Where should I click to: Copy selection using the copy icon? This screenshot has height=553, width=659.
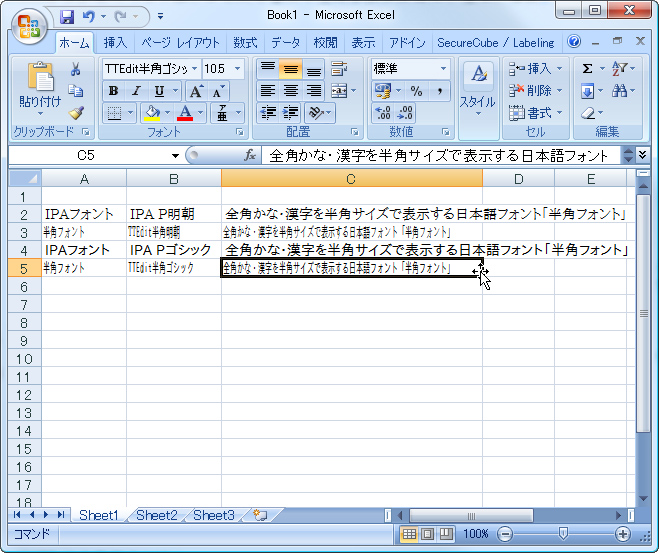coord(76,90)
